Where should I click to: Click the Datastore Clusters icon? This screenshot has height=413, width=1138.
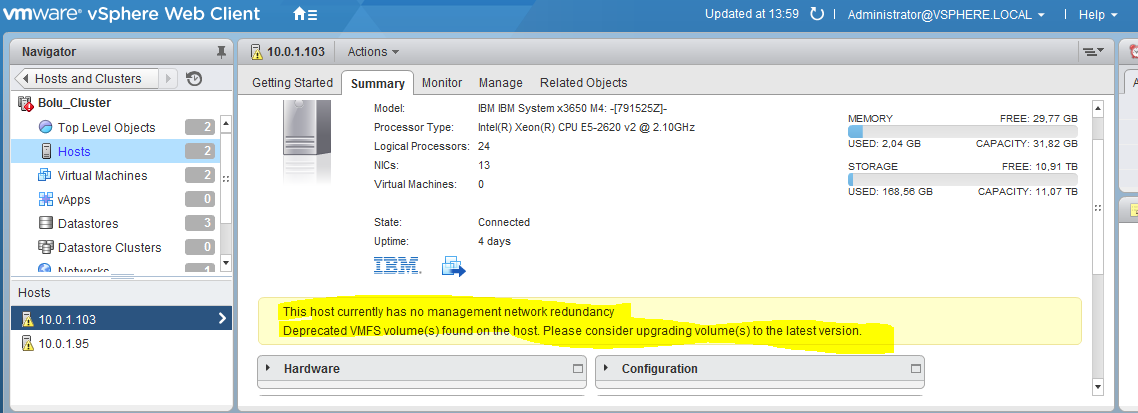[45, 247]
